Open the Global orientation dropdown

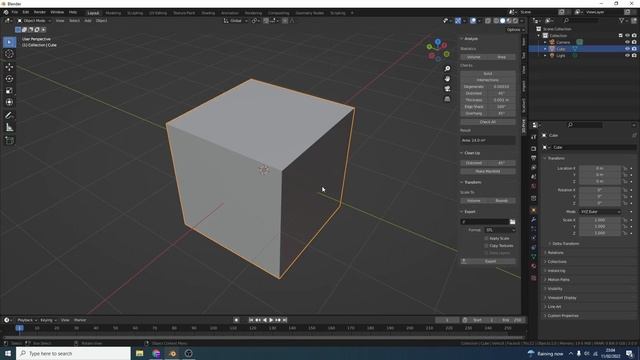[236, 20]
